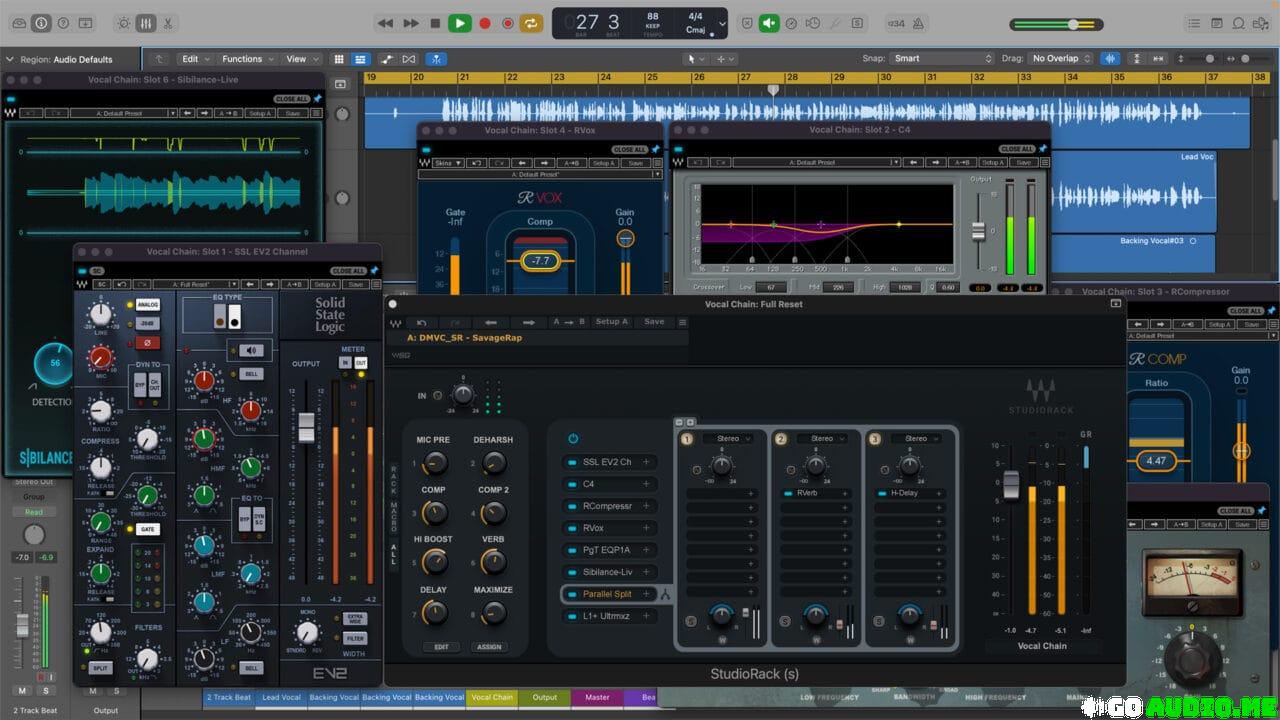The height and width of the screenshot is (720, 1280).
Task: Toggle the Mixer faders icon
Action: point(145,23)
